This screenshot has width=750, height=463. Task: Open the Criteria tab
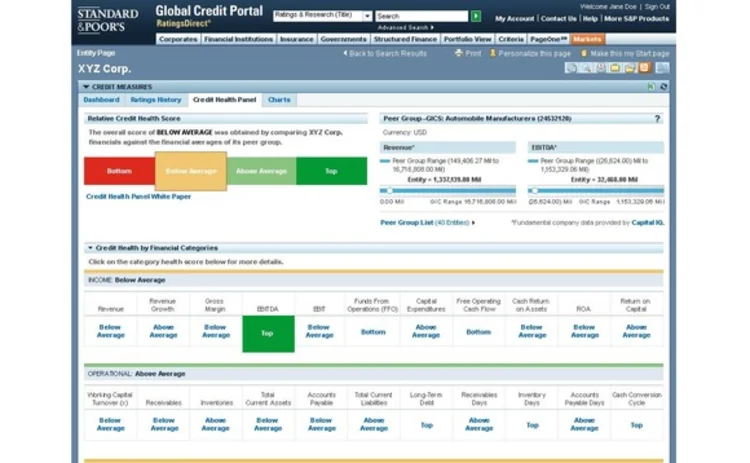(x=511, y=39)
